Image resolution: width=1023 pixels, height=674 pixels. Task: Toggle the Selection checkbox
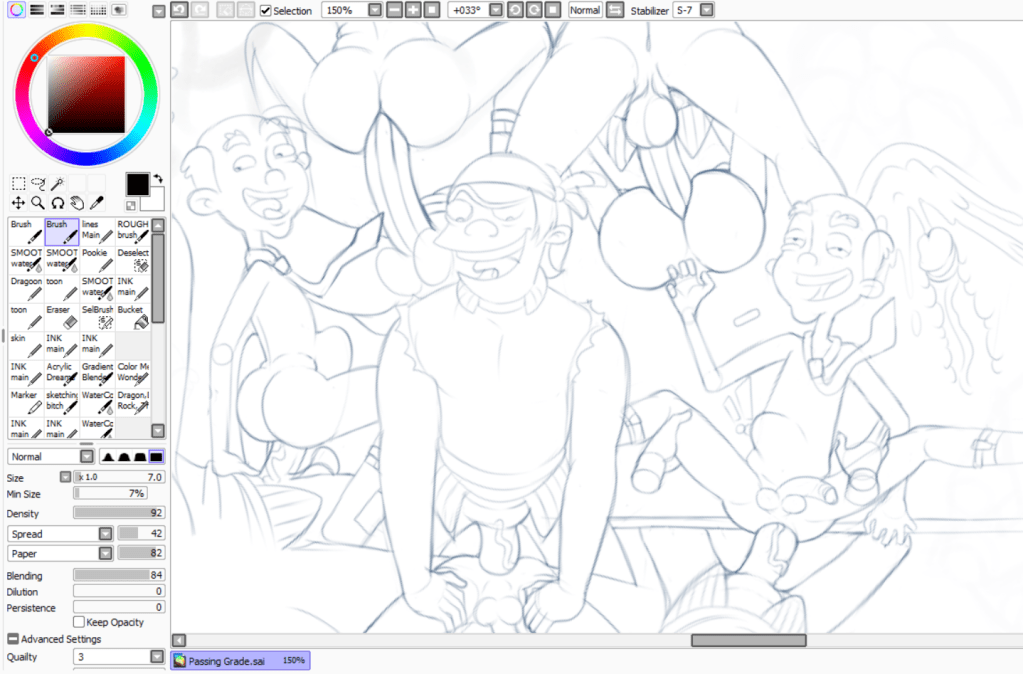tap(265, 10)
